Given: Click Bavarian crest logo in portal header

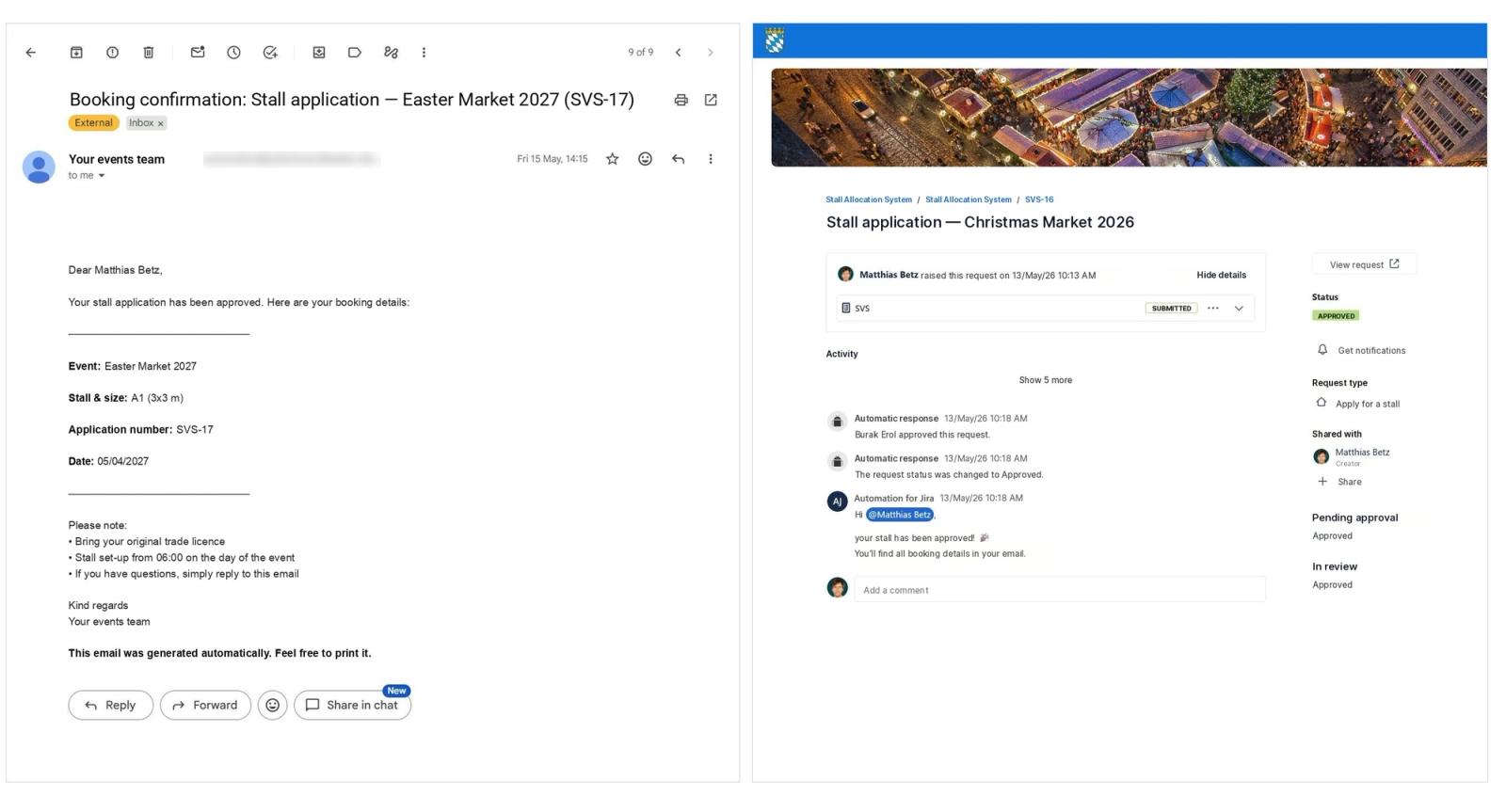Looking at the screenshot, I should tap(775, 40).
